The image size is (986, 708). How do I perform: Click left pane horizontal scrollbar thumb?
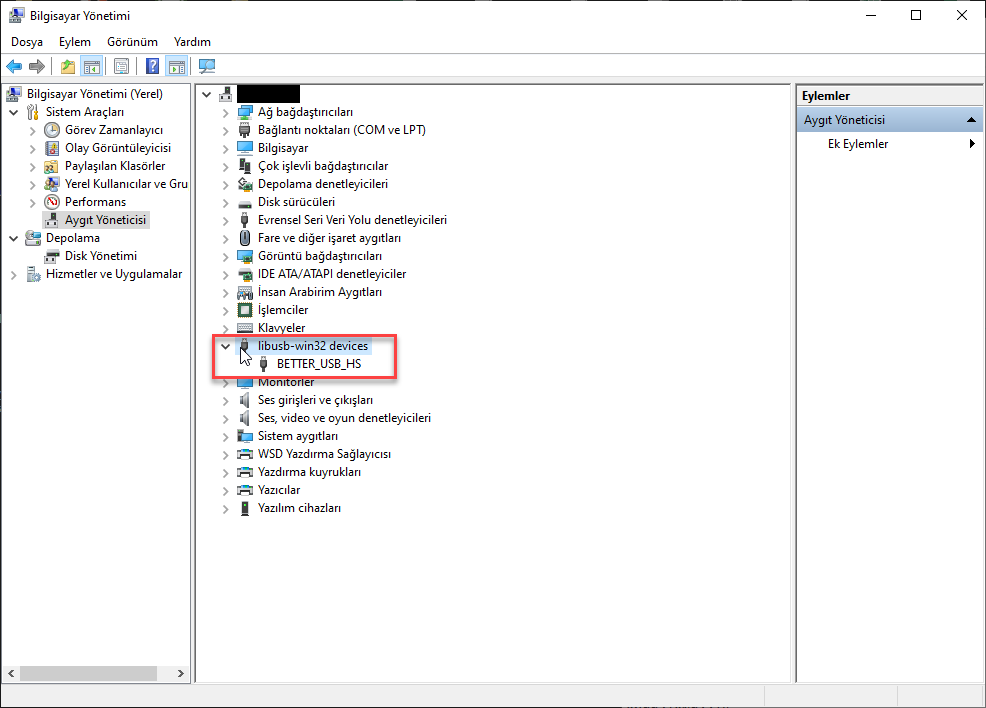(x=88, y=673)
